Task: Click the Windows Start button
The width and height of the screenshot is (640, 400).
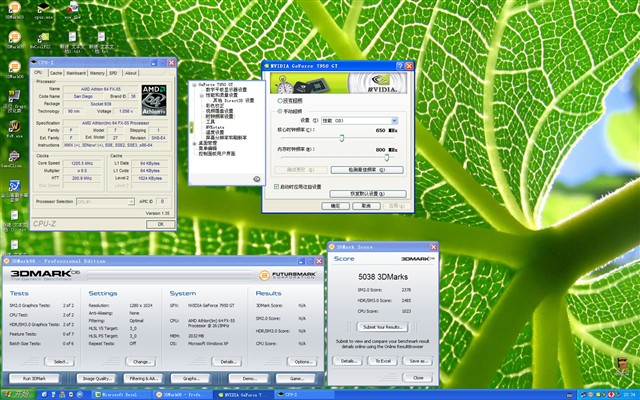Action: 17,395
